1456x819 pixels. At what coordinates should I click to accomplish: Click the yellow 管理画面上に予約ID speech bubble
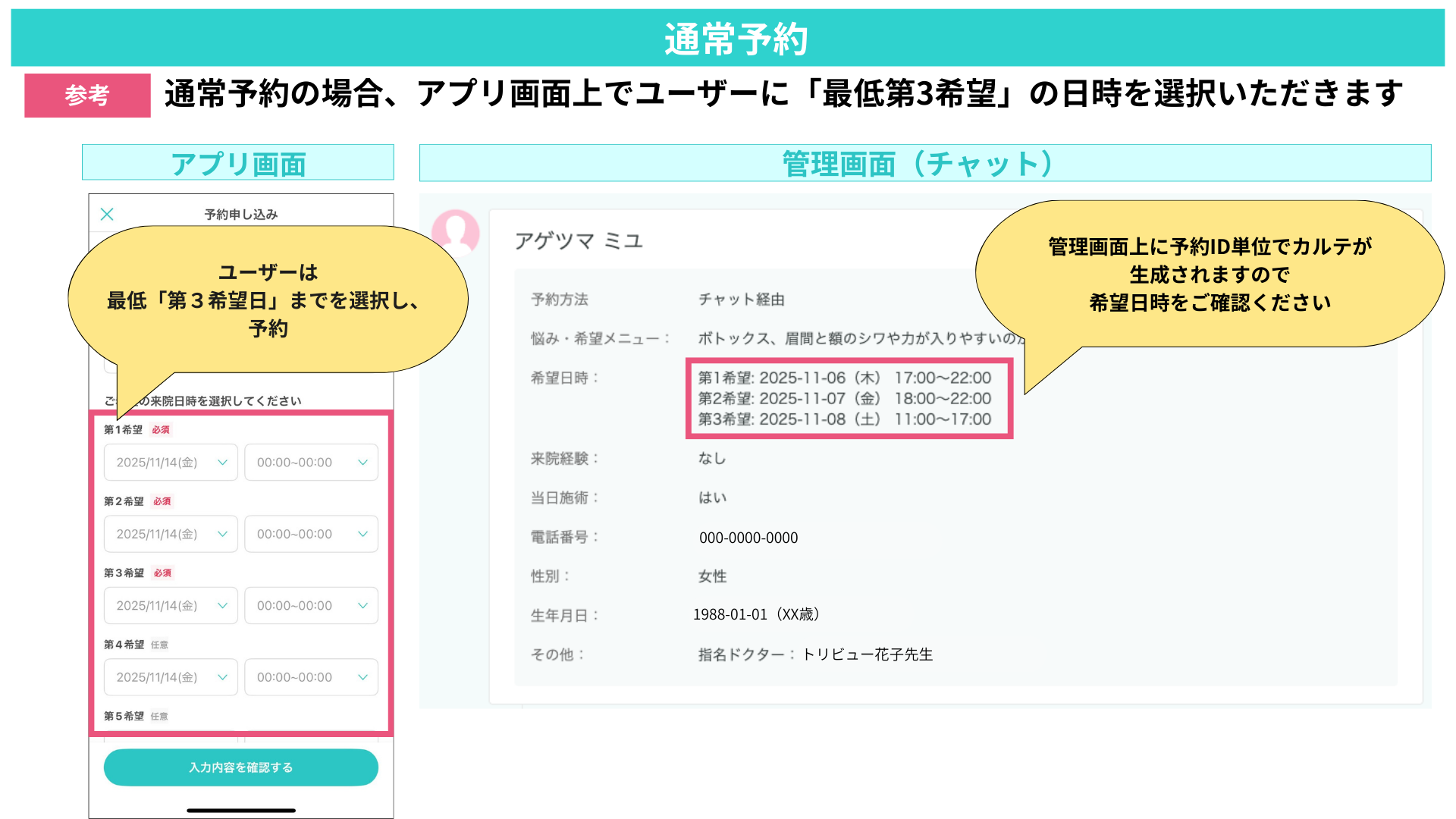tap(1210, 275)
